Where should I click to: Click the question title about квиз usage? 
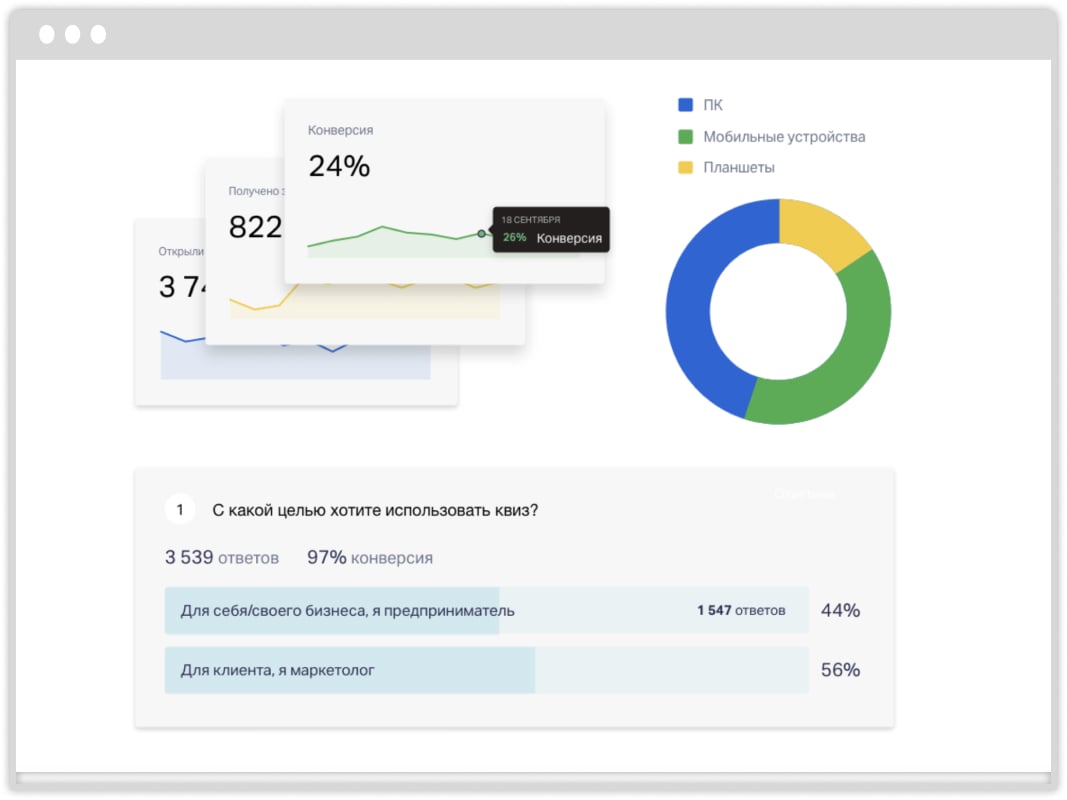point(375,510)
